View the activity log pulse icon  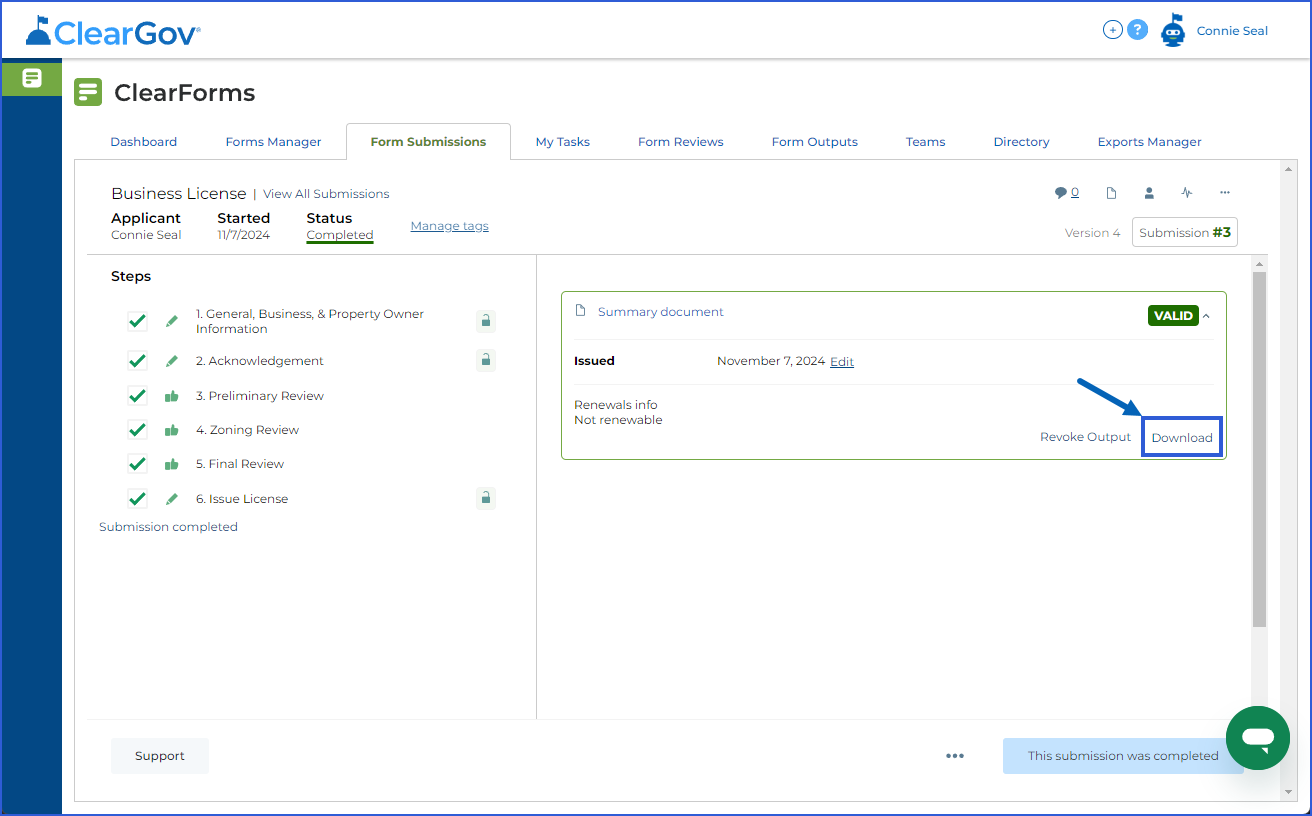(x=1187, y=192)
